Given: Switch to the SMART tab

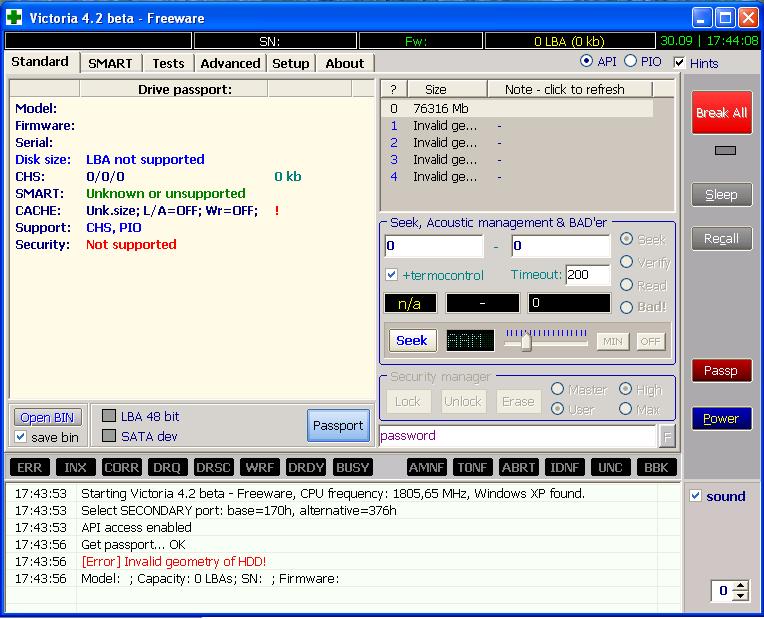Looking at the screenshot, I should (x=110, y=63).
